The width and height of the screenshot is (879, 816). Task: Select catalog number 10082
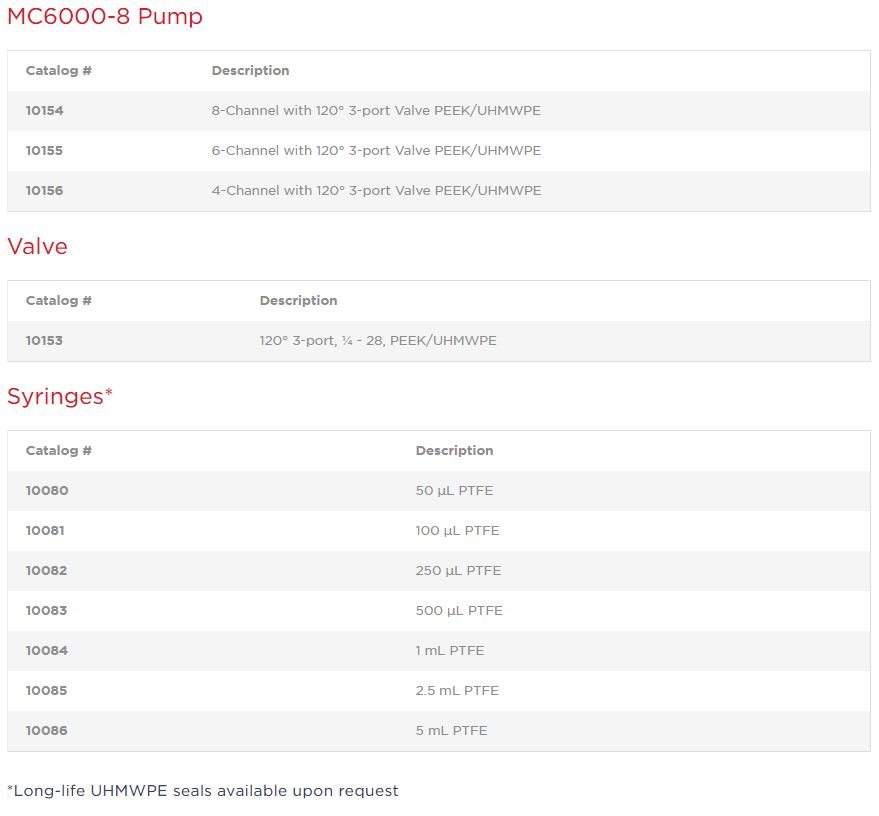(x=47, y=571)
